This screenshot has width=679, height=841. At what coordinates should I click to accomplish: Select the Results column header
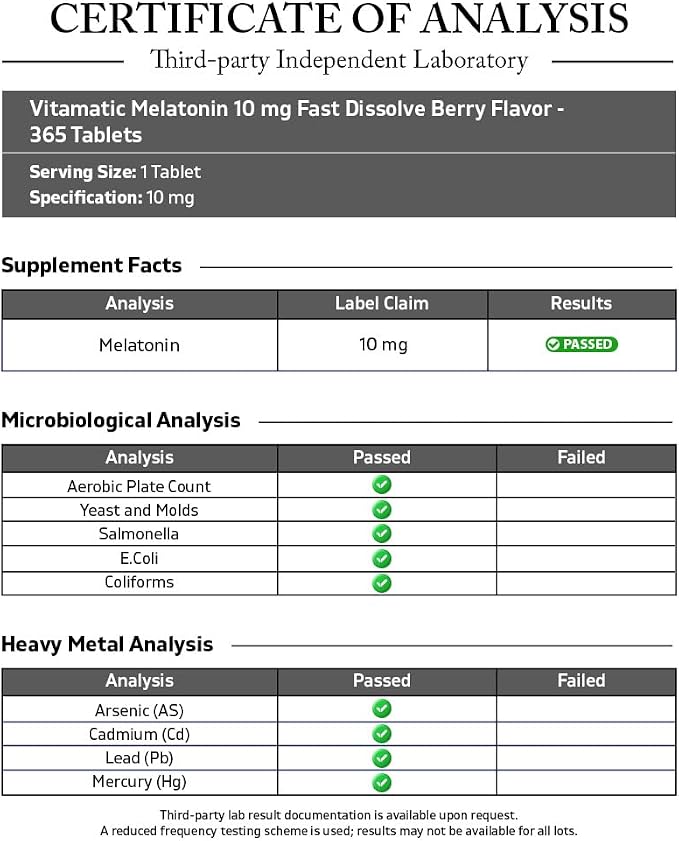(x=581, y=304)
